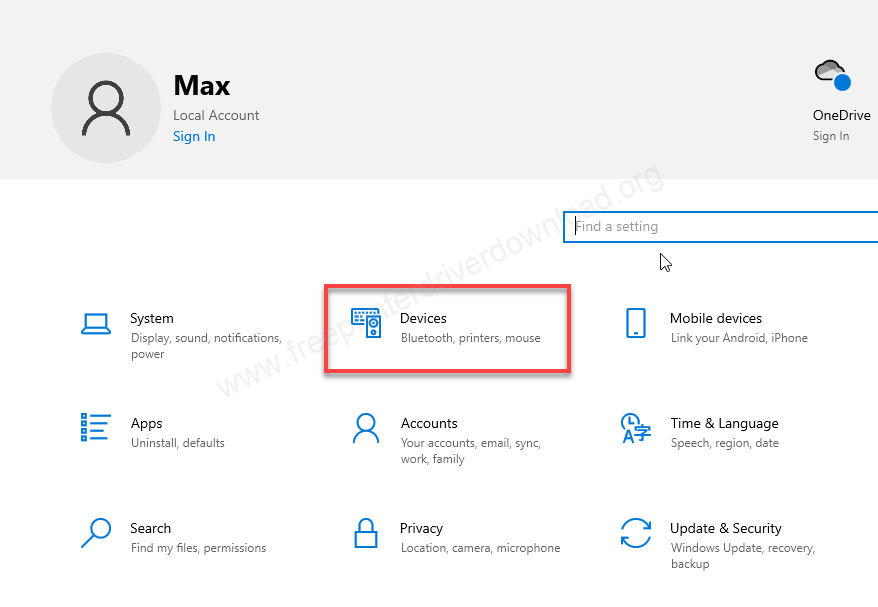Open the Update & Security title text
Screen dimensions: 878x607
725,529
